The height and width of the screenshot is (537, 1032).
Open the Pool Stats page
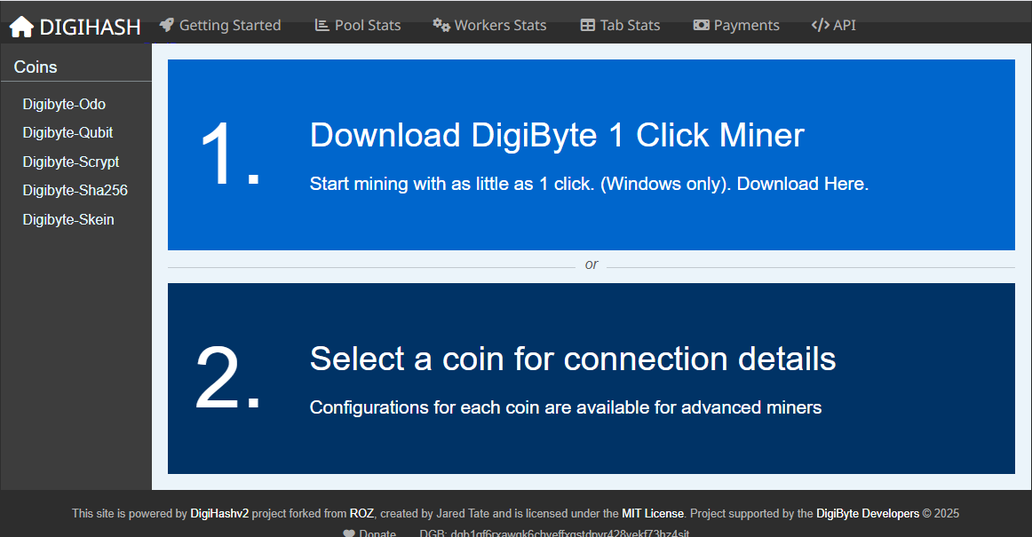click(358, 25)
